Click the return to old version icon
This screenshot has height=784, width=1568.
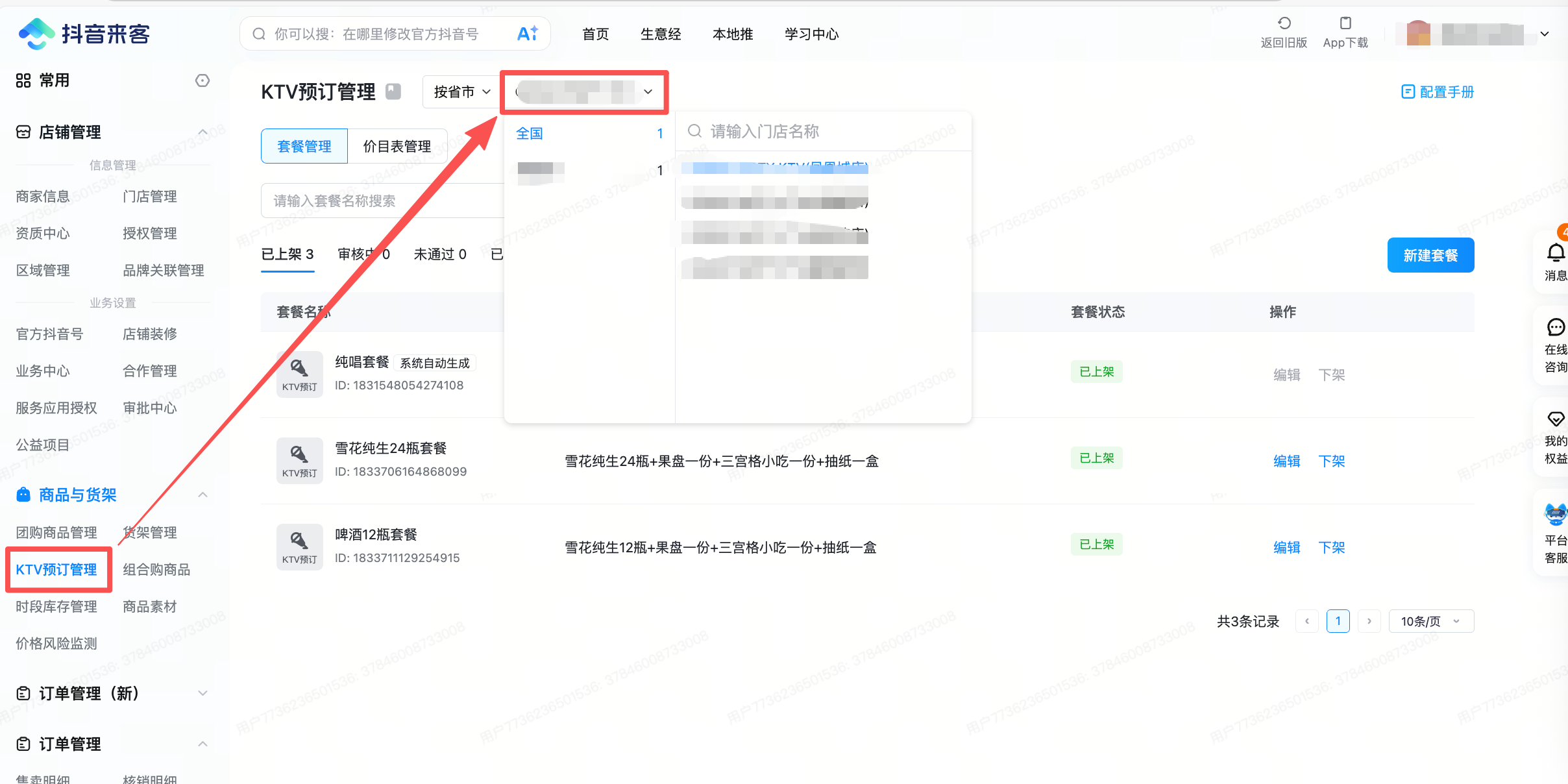(1284, 23)
